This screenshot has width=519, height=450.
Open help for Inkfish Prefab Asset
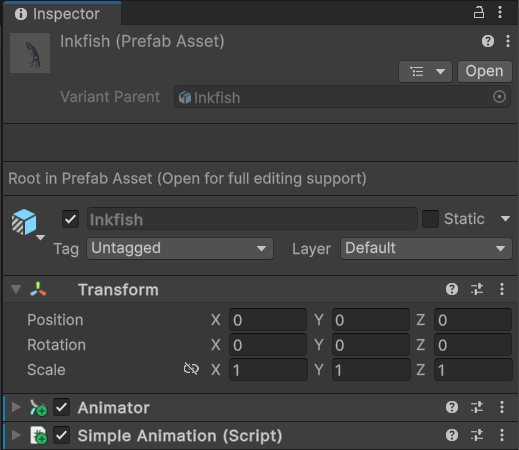(x=488, y=41)
